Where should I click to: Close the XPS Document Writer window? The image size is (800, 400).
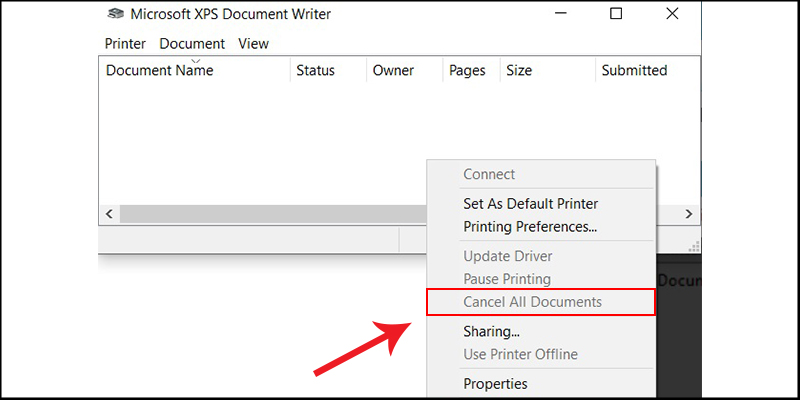[x=672, y=14]
